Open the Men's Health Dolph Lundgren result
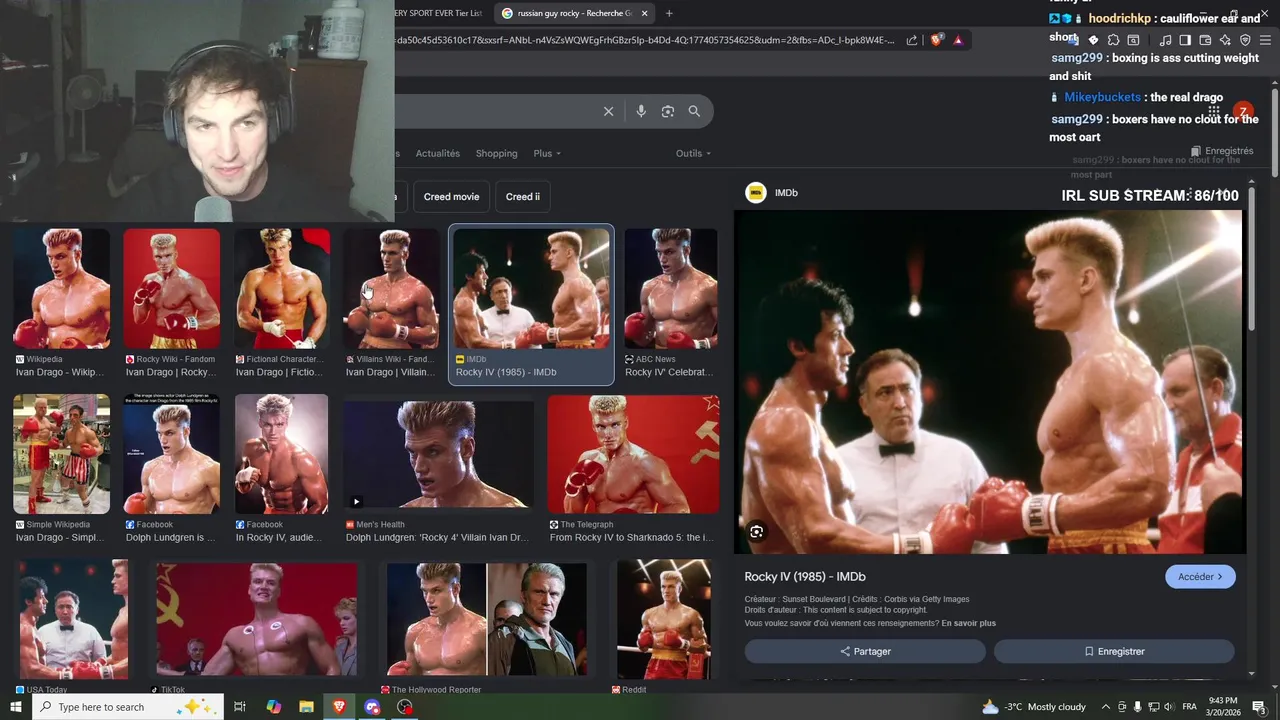This screenshot has height=720, width=1280. tap(438, 454)
